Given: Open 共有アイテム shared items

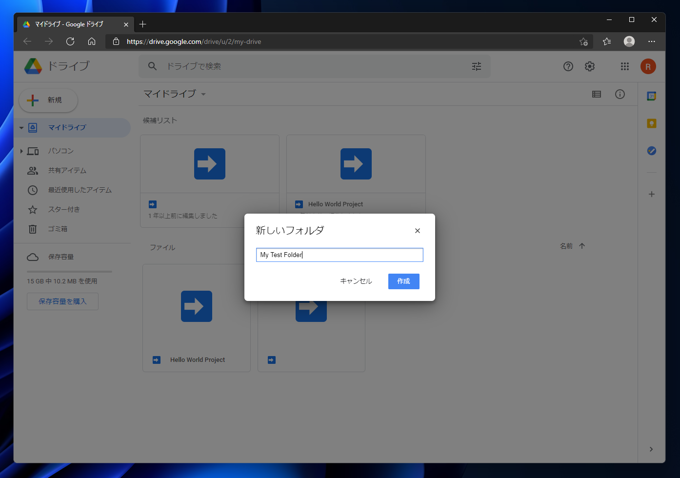Looking at the screenshot, I should (67, 170).
